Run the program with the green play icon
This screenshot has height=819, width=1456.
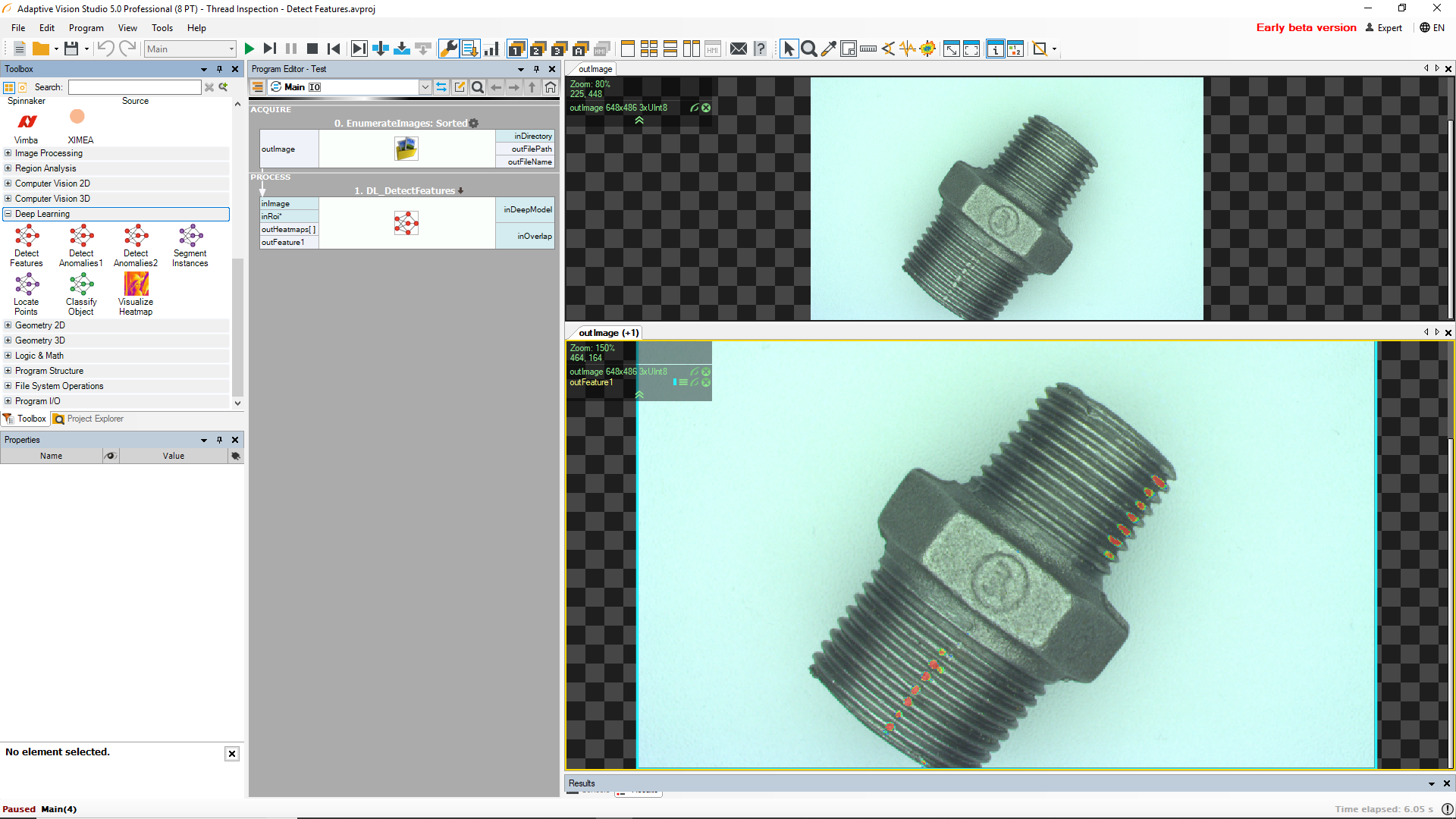249,49
